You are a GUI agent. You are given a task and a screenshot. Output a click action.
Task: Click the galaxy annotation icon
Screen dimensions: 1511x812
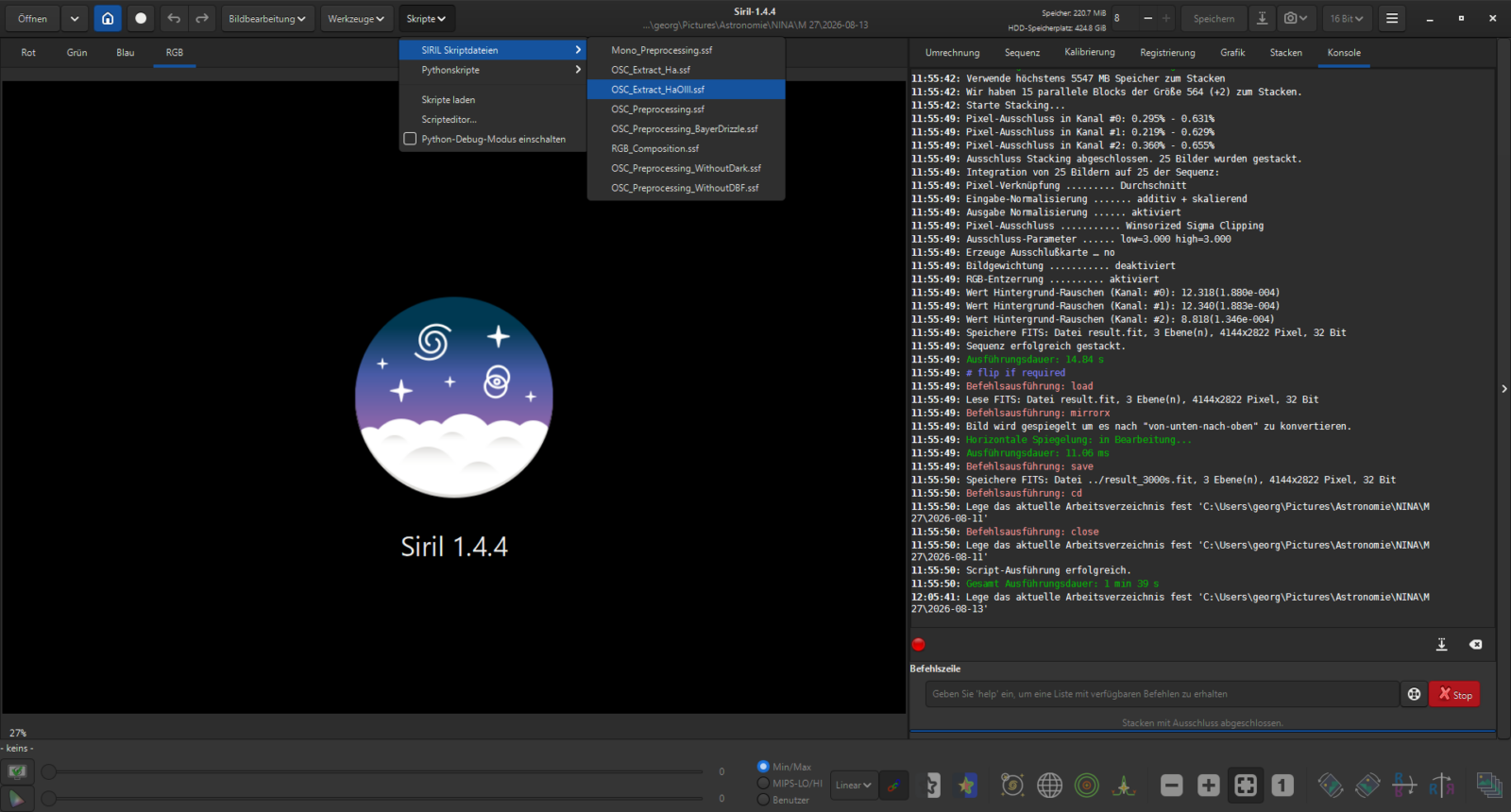(x=1012, y=785)
